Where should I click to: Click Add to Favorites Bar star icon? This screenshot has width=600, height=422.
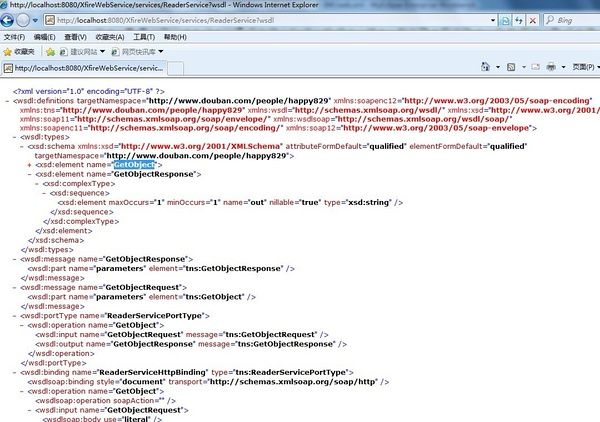50,52
